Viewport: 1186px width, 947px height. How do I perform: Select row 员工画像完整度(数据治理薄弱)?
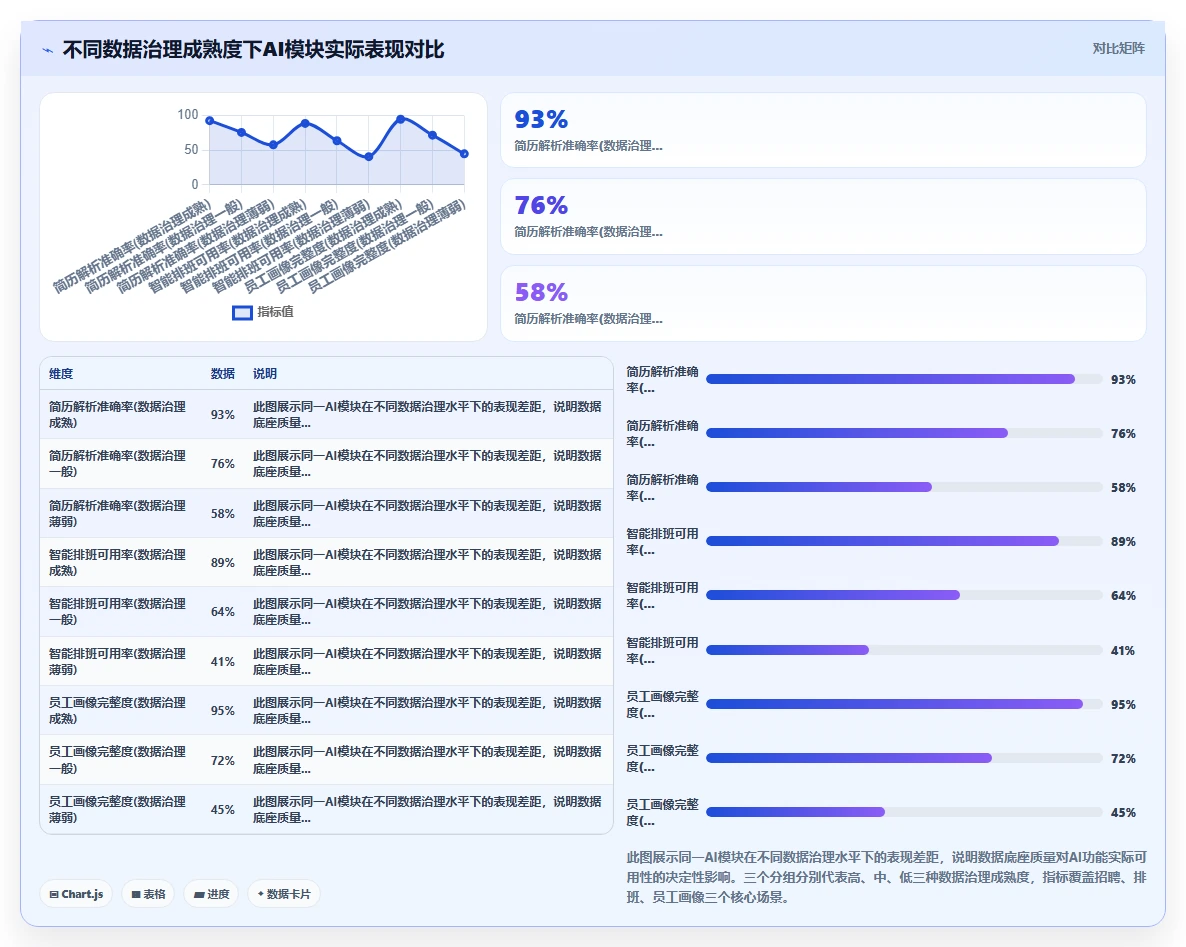[x=326, y=809]
